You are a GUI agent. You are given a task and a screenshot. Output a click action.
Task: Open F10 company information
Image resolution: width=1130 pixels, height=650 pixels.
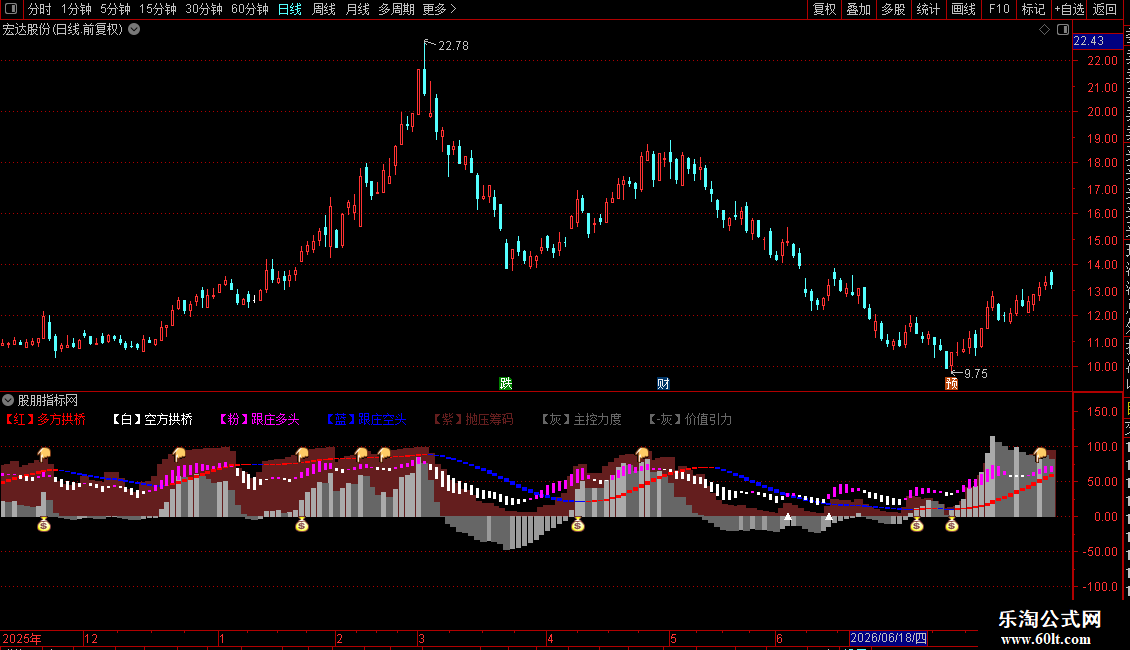[x=999, y=9]
